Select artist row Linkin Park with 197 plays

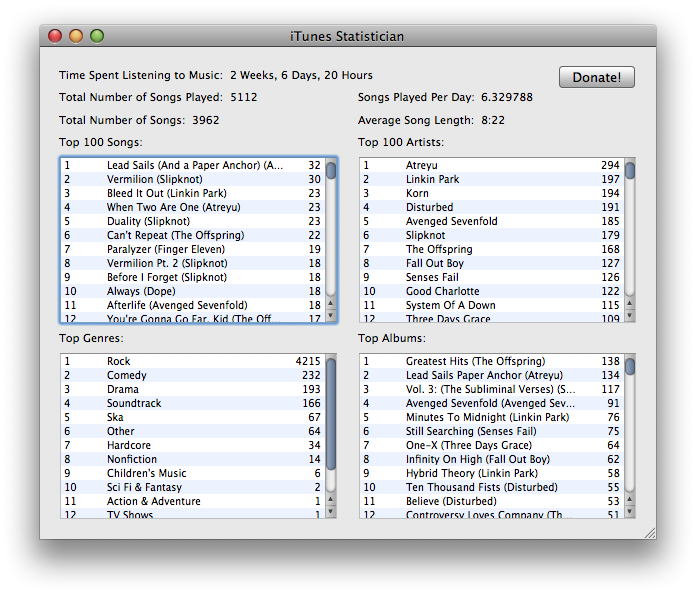point(492,179)
